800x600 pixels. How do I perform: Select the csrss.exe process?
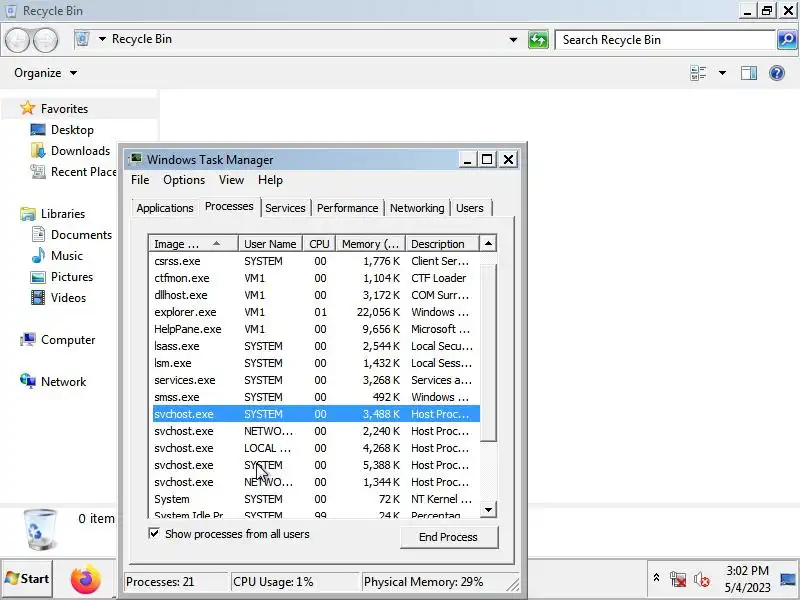pos(316,261)
